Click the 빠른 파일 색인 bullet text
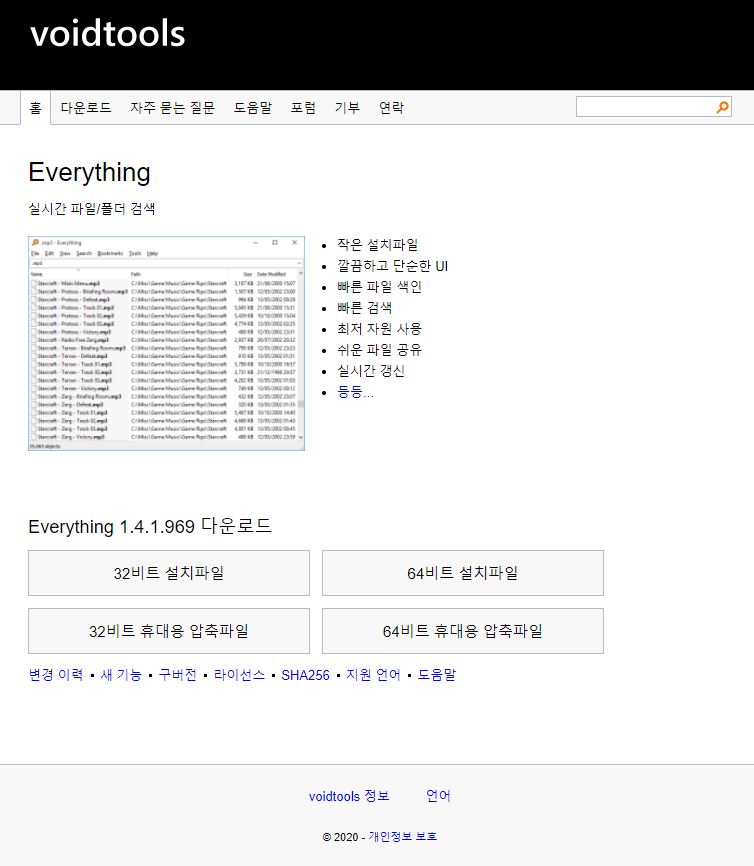Viewport: 754px width, 866px height. [x=379, y=287]
